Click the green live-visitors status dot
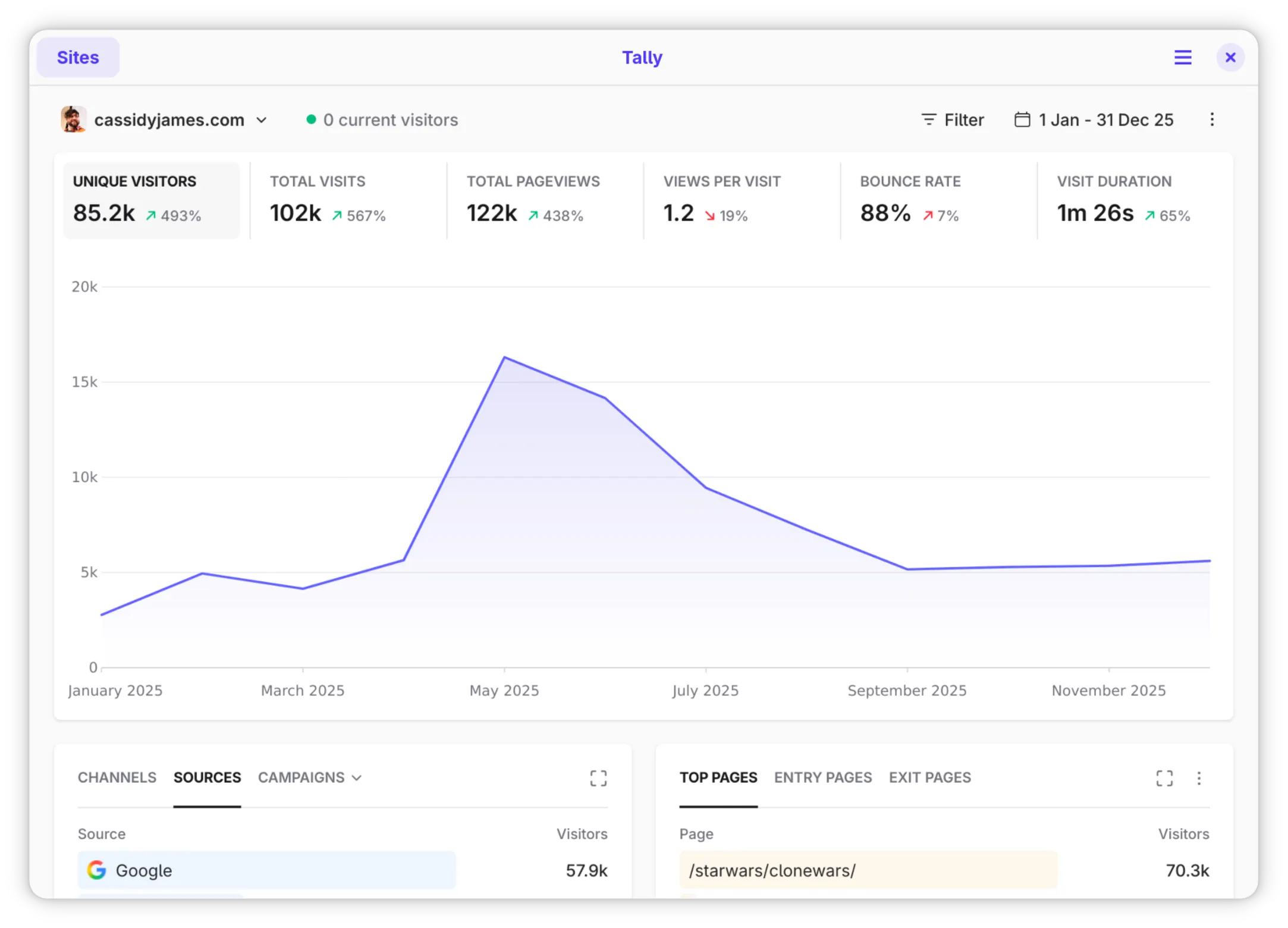 pyautogui.click(x=311, y=119)
